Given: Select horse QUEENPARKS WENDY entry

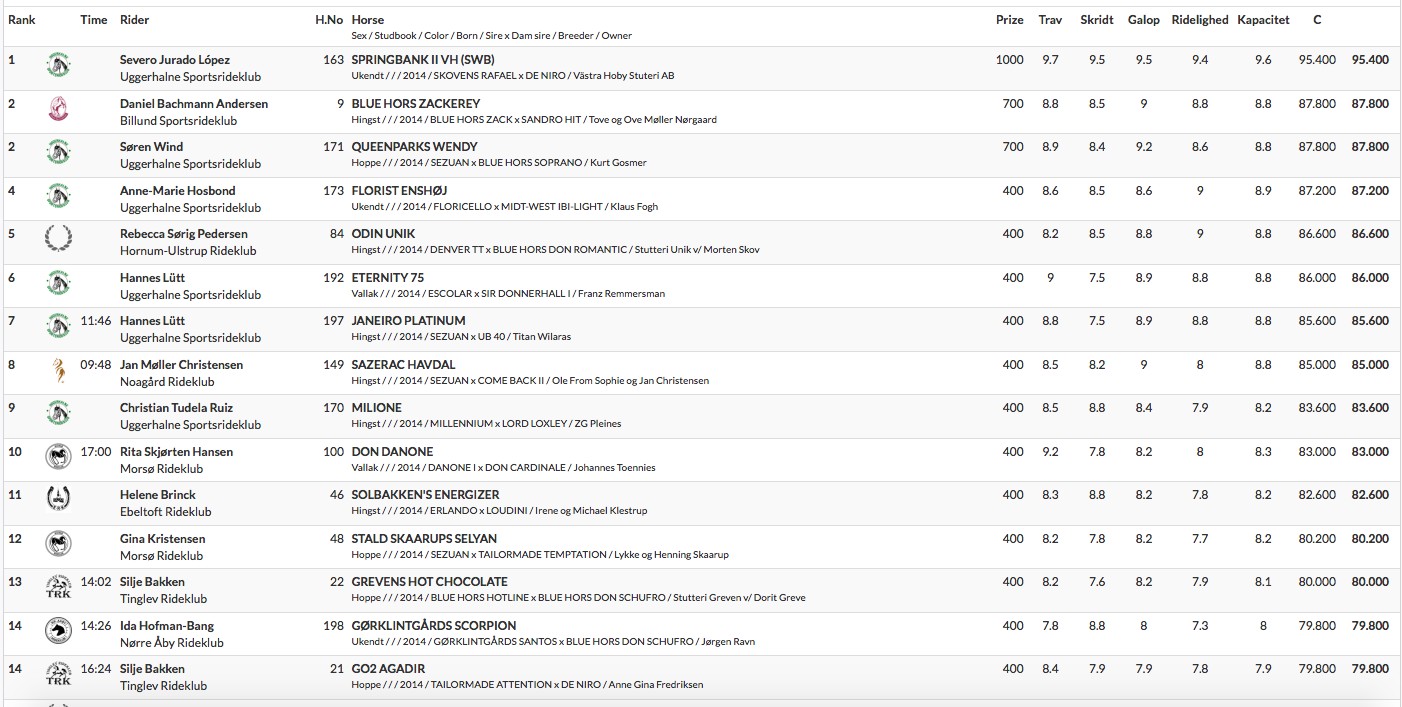Looking at the screenshot, I should [415, 147].
